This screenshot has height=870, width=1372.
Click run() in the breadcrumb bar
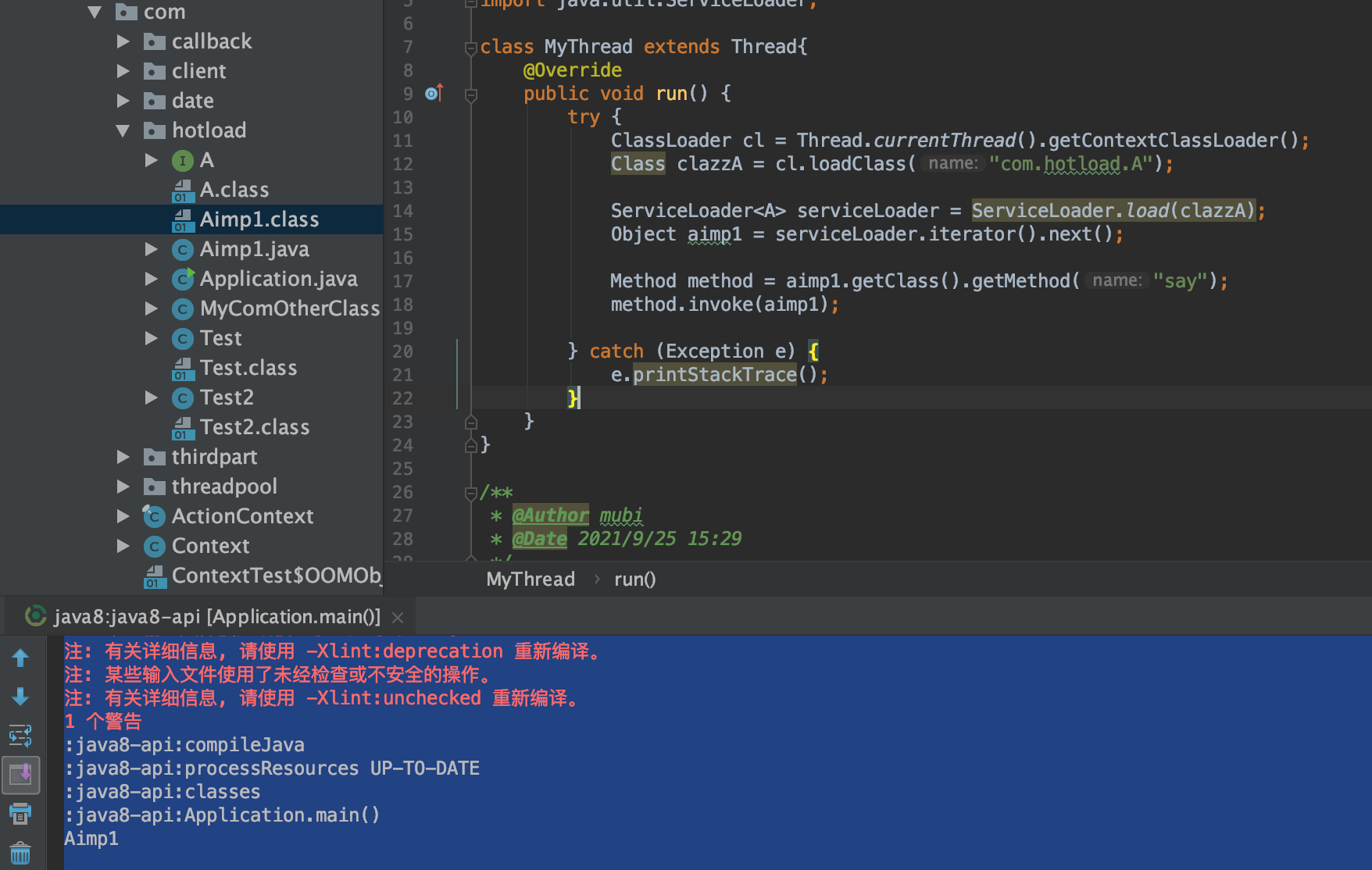[x=634, y=579]
